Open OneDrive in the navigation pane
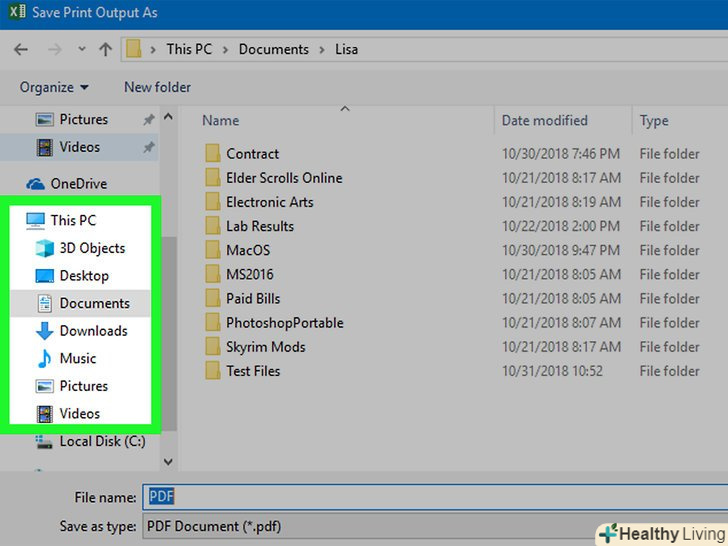Viewport: 728px width, 546px height. tap(79, 184)
